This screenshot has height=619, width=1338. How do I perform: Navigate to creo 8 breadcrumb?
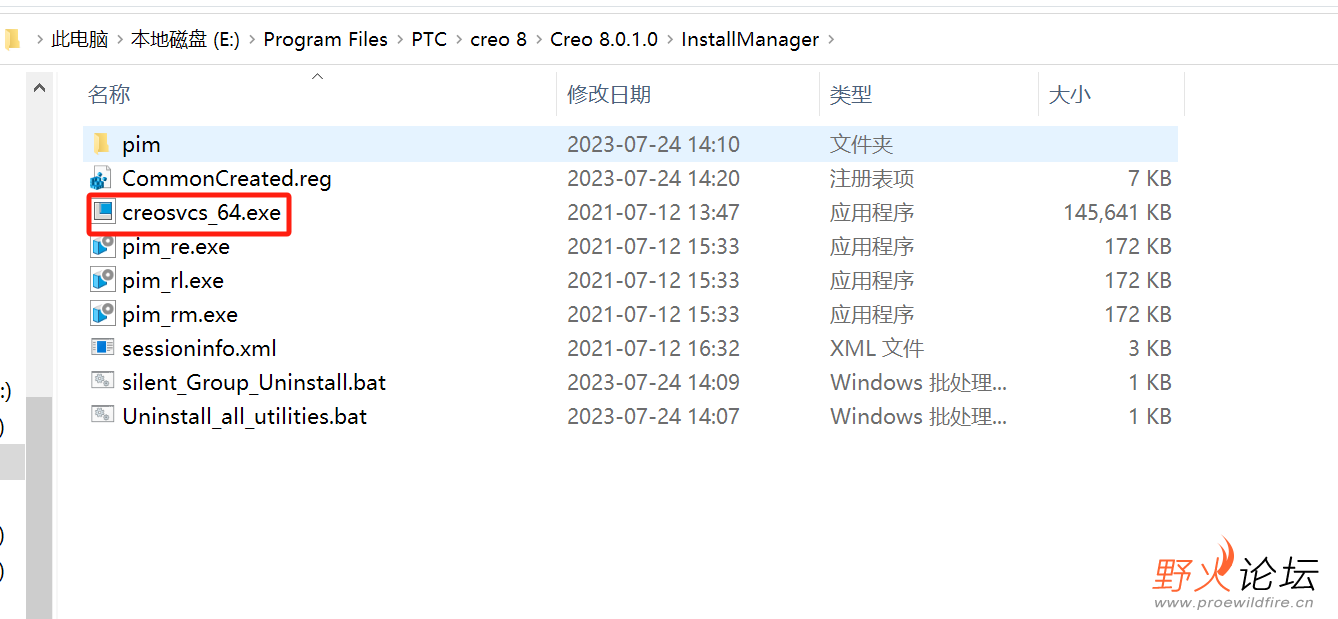499,40
